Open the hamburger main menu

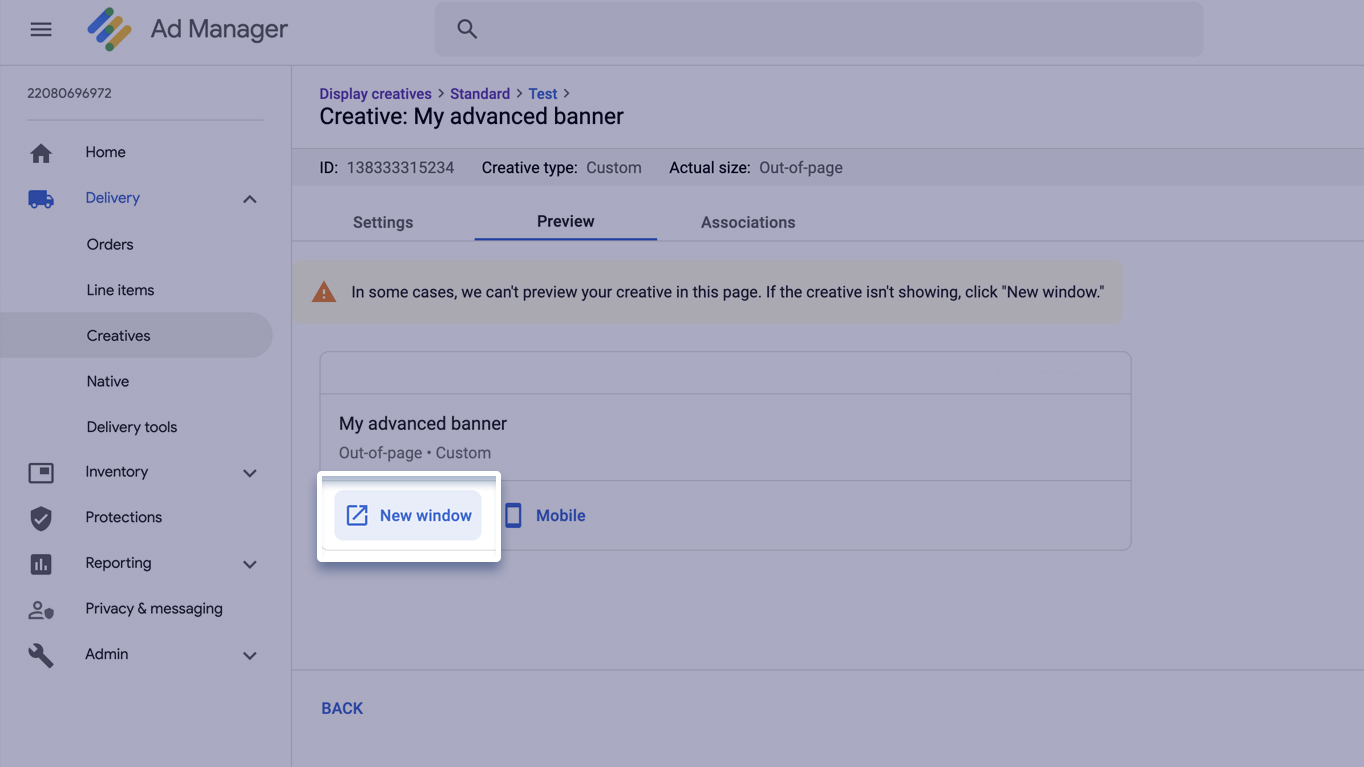click(x=41, y=30)
